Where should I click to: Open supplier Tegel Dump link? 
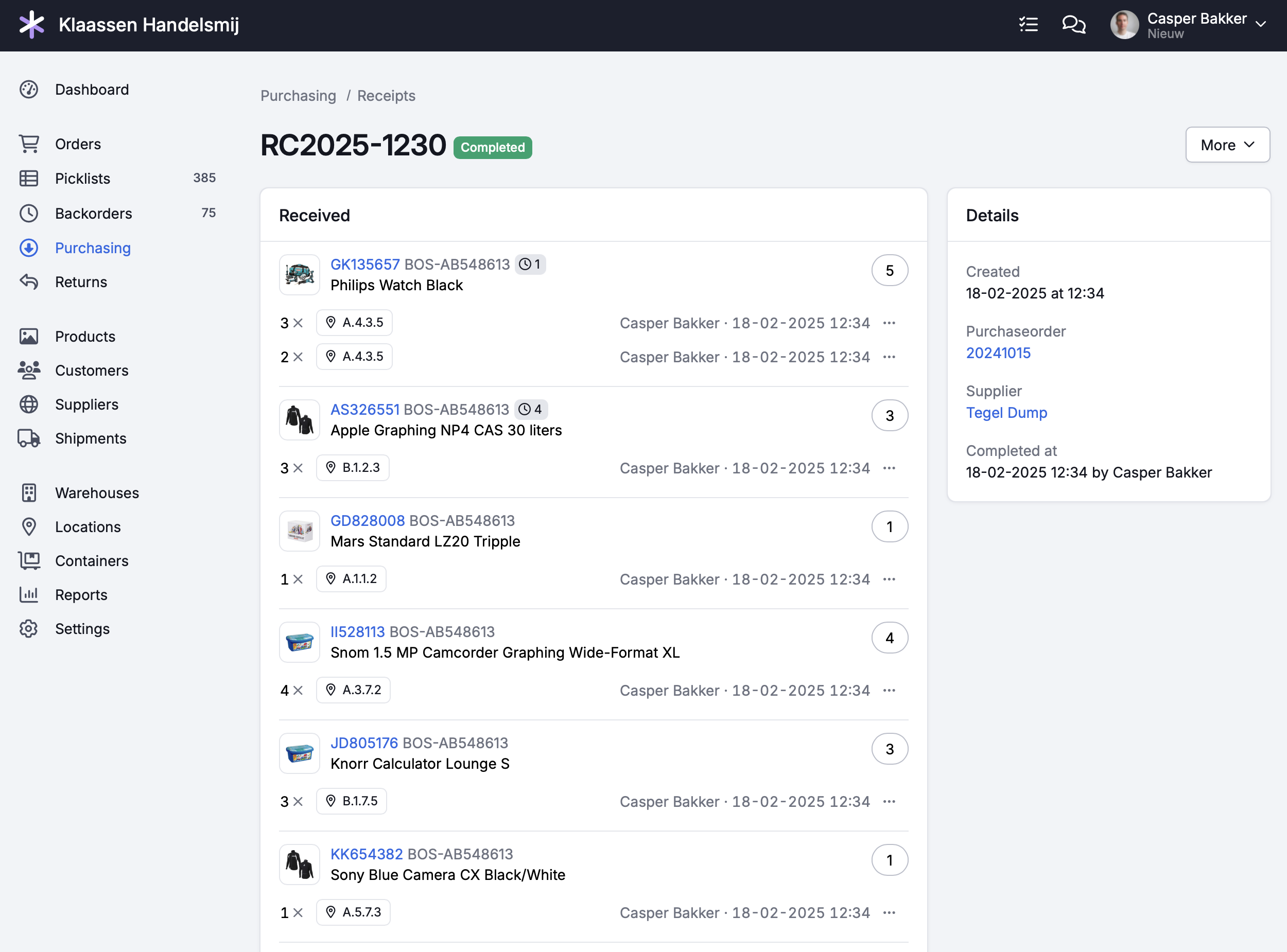pos(1006,413)
